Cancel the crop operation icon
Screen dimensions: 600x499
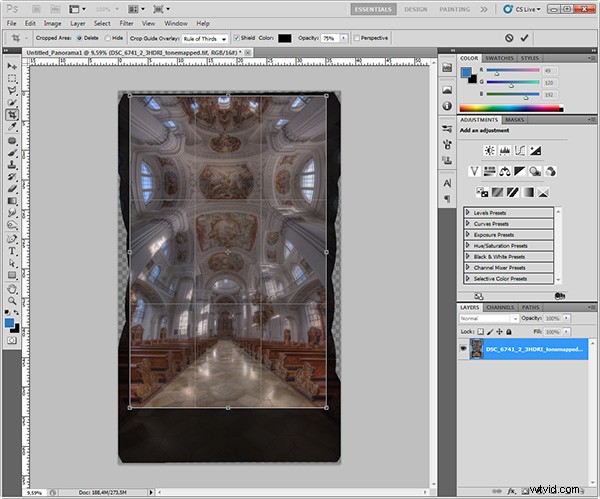509,38
